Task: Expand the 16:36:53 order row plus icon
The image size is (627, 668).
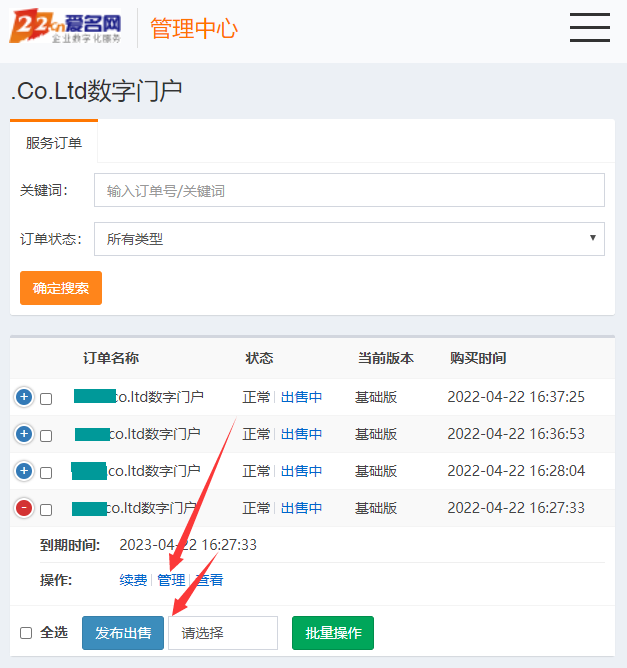Action: 25,434
